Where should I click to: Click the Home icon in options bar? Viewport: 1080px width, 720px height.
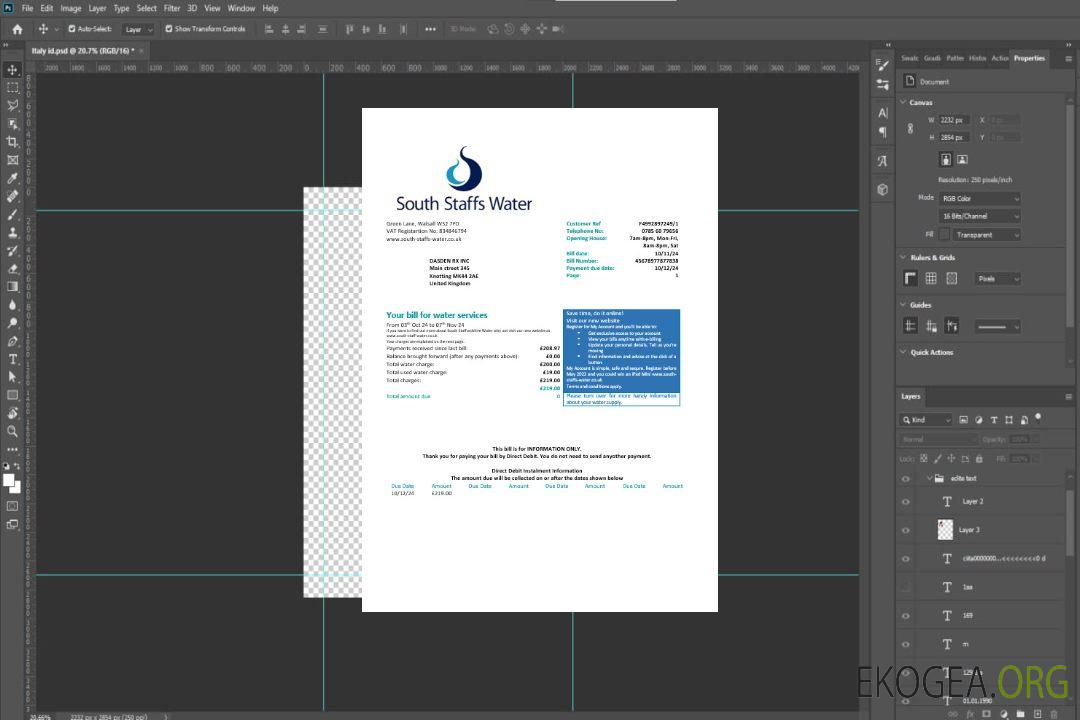pyautogui.click(x=17, y=29)
